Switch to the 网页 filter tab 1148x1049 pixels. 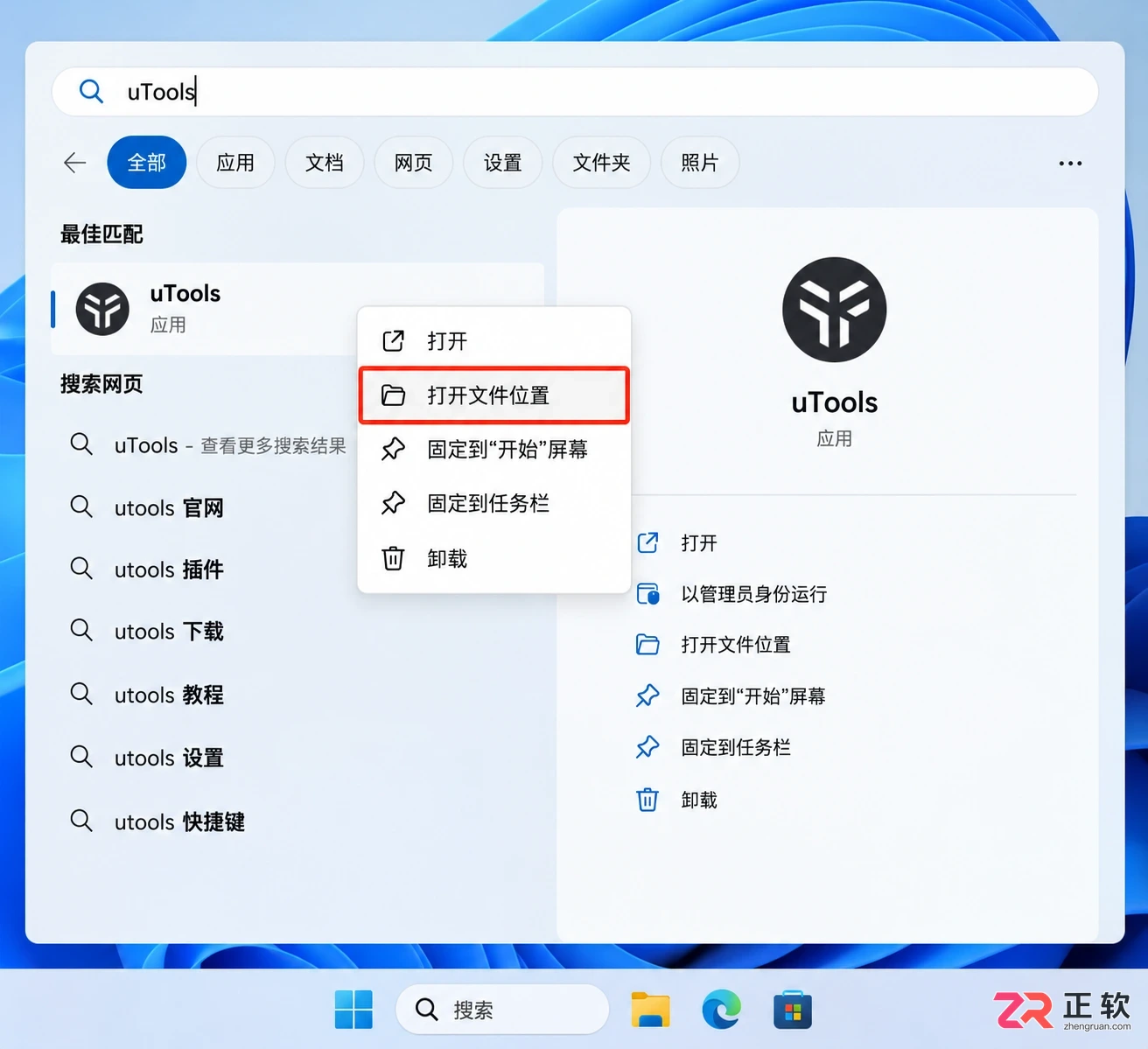pyautogui.click(x=414, y=163)
